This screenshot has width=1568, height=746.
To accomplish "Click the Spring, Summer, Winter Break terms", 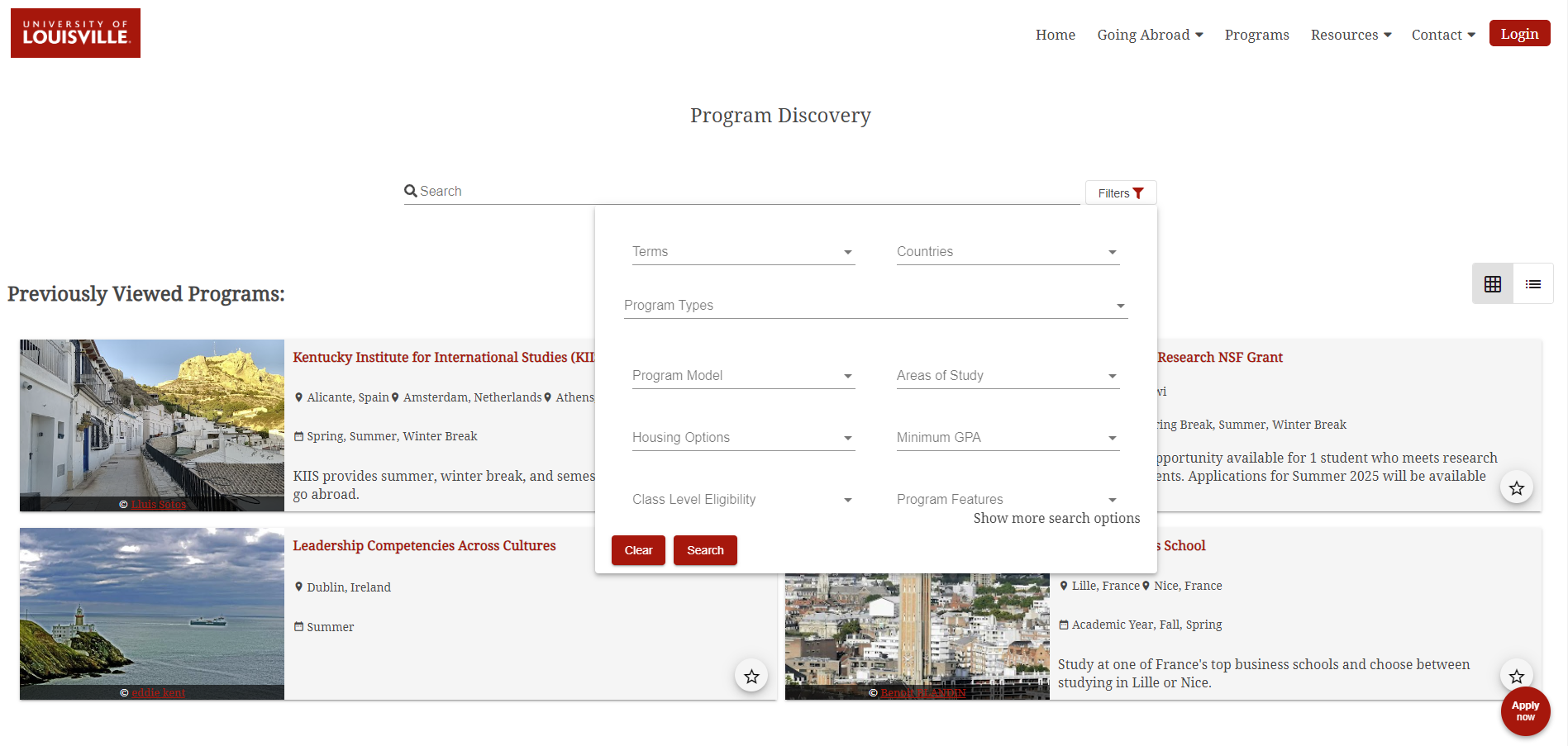I will coord(392,436).
